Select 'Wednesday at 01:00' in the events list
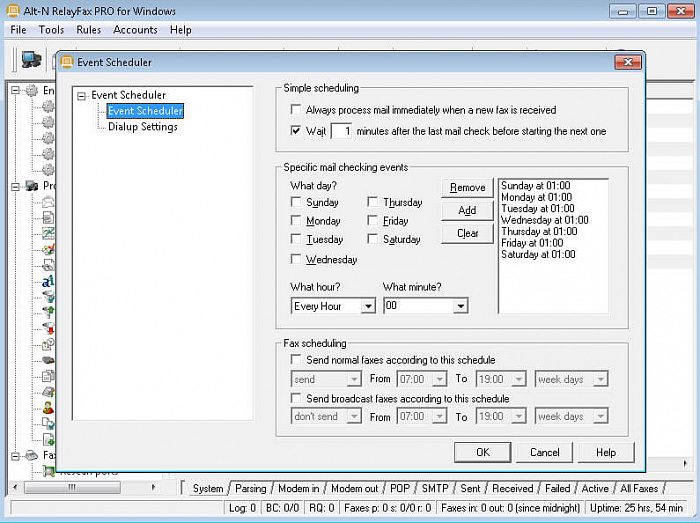Screen dimensions: 700x523 click(544, 220)
